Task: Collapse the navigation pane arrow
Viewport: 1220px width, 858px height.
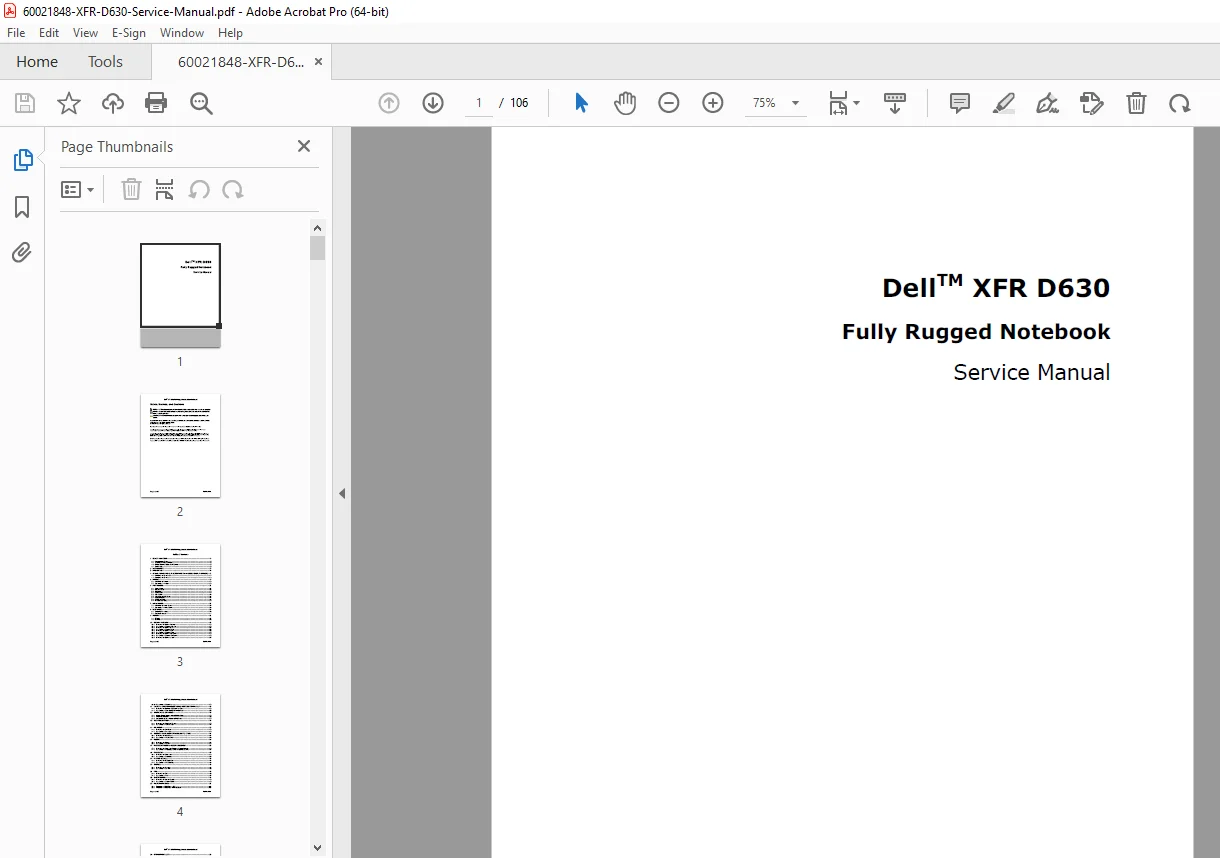Action: 341,493
